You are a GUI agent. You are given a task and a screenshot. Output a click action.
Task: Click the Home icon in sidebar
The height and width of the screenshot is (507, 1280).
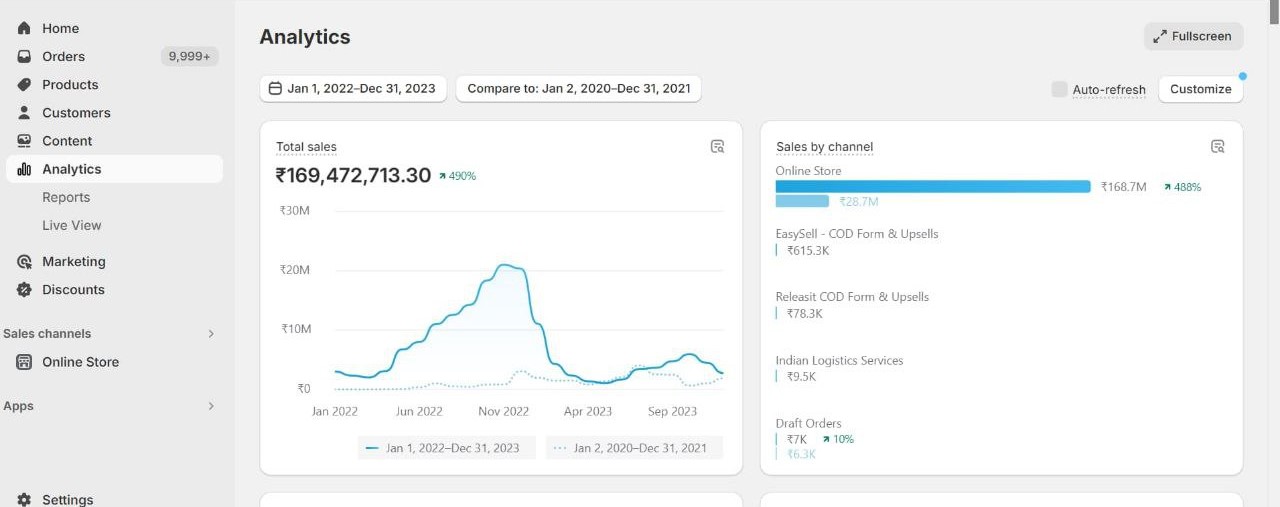pyautogui.click(x=24, y=28)
